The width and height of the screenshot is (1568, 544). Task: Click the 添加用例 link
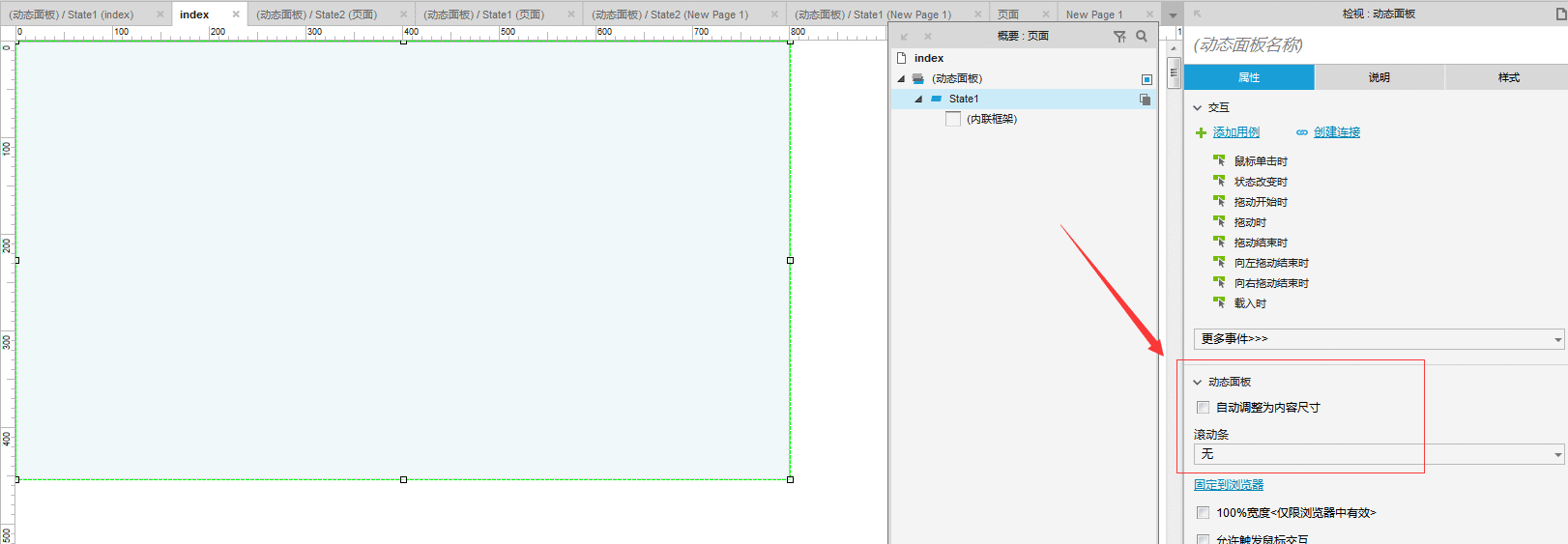point(1236,132)
